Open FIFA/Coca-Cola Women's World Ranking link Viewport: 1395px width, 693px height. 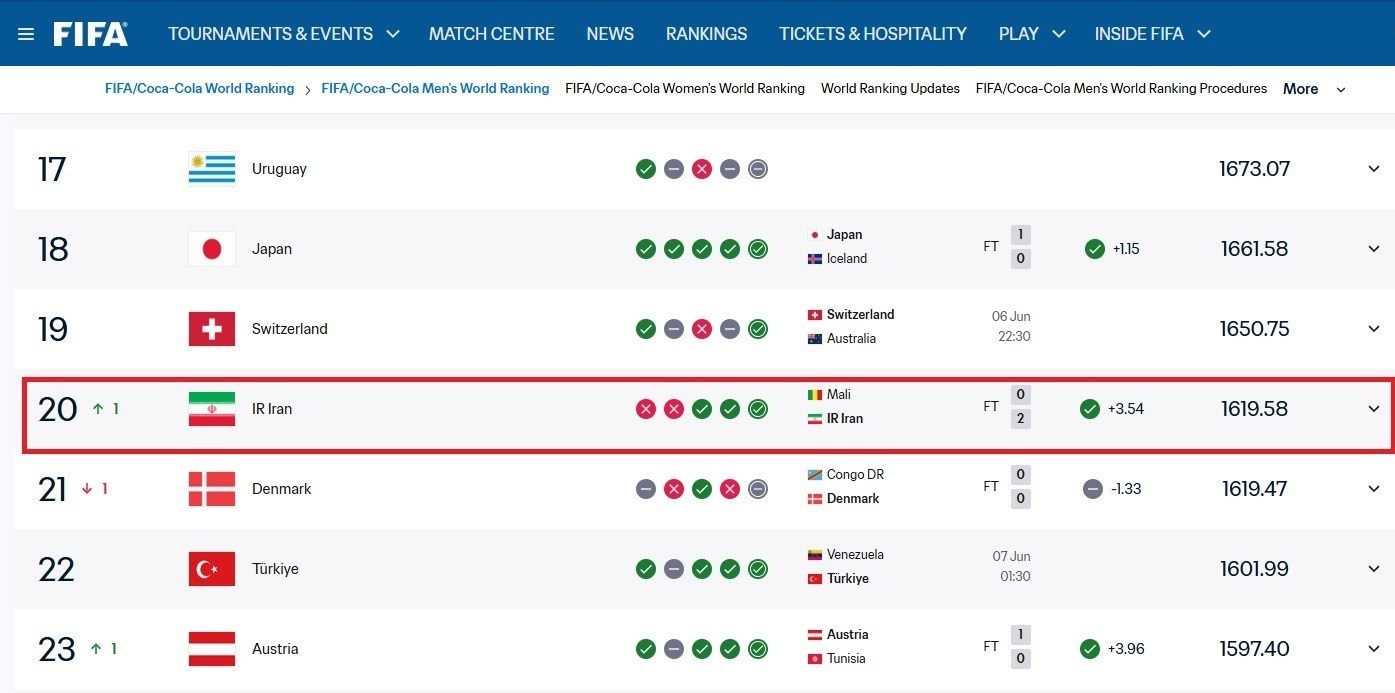click(x=685, y=88)
